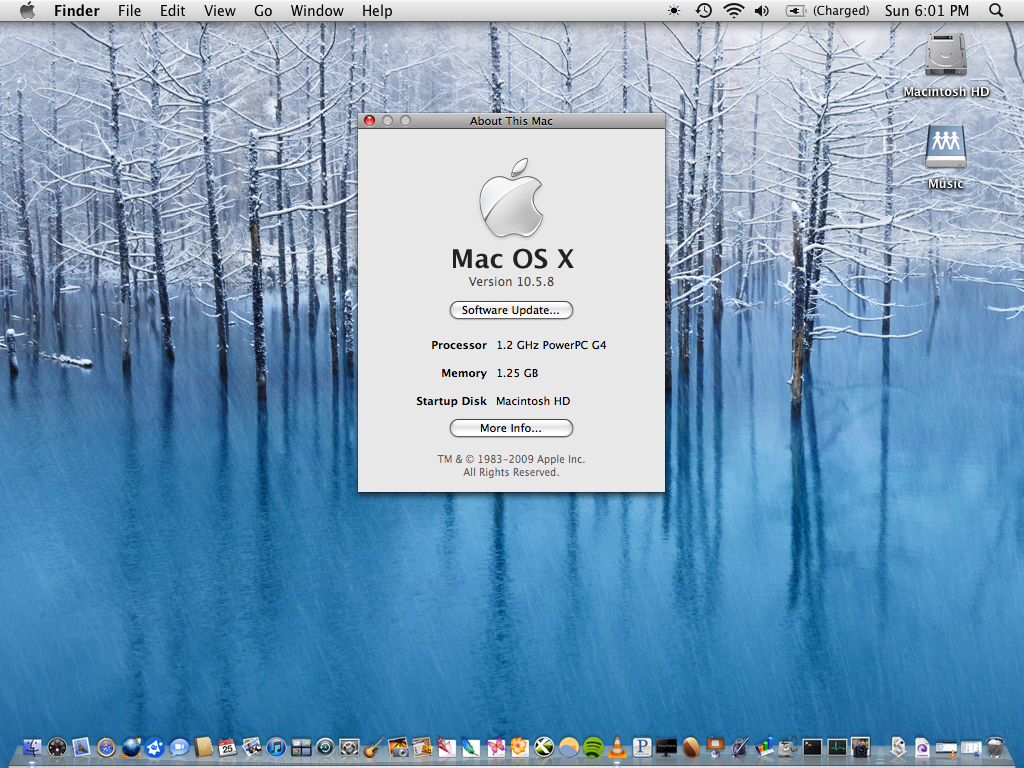
Task: Launch GarageBand guitar icon in Dock
Action: click(x=374, y=747)
